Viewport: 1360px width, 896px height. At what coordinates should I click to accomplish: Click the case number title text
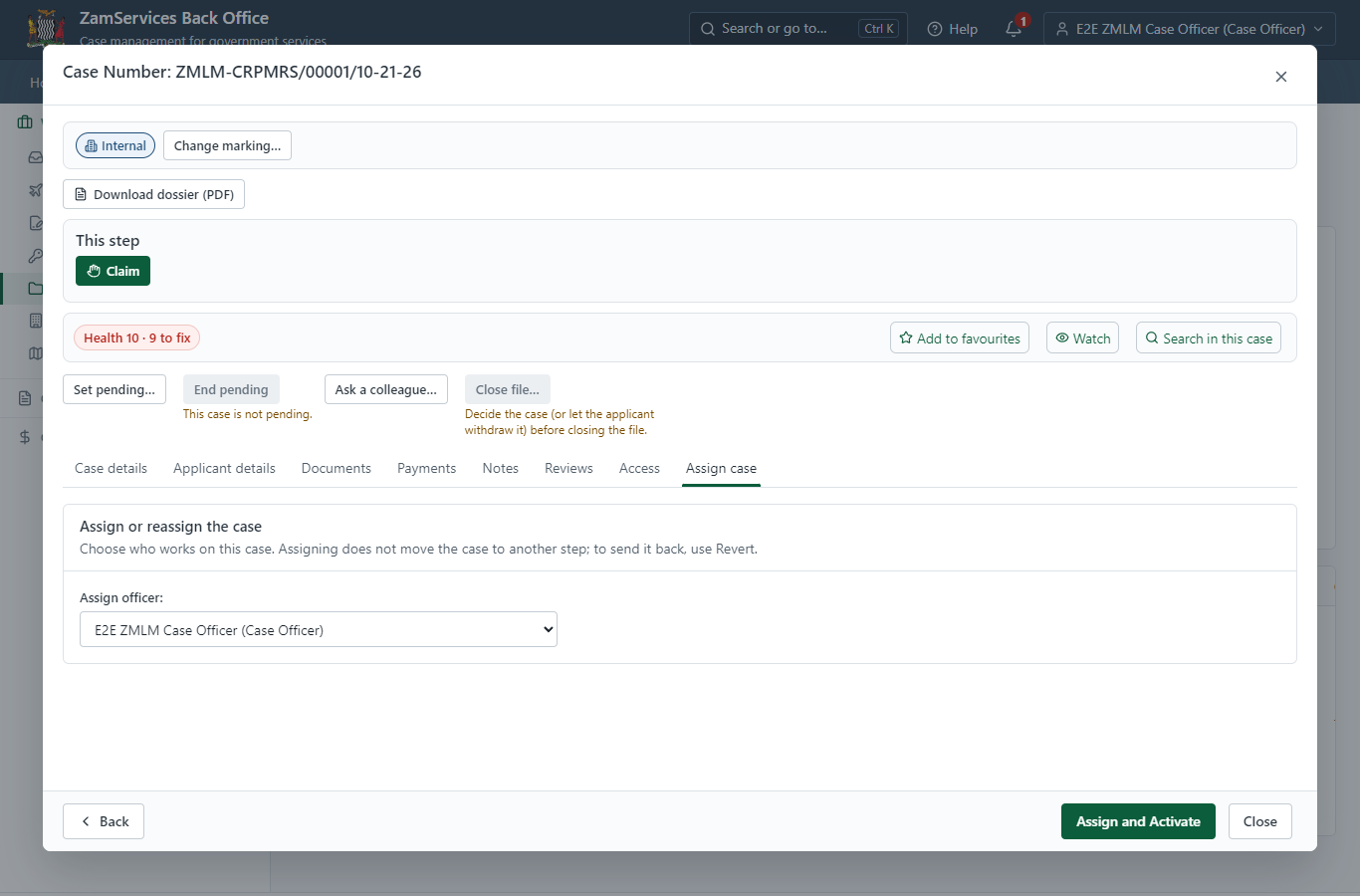242,72
